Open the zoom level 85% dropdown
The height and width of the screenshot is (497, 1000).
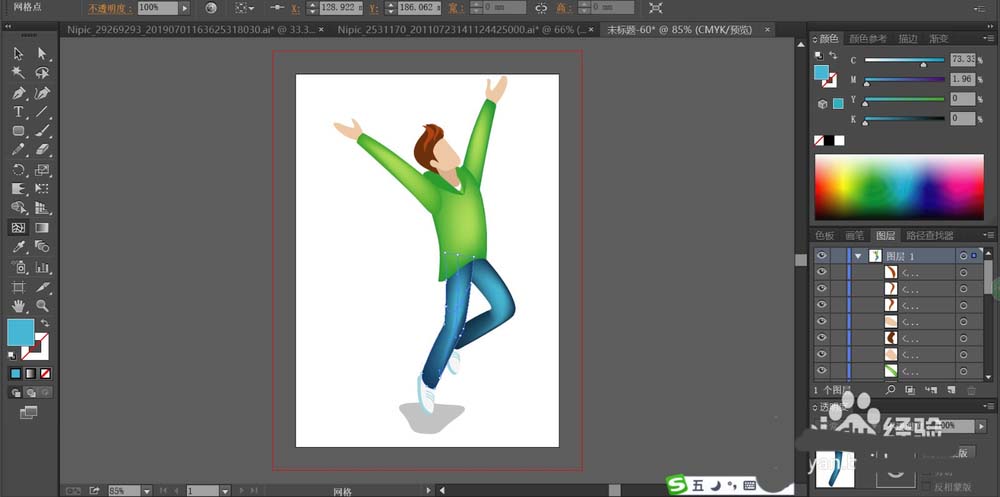[146, 491]
